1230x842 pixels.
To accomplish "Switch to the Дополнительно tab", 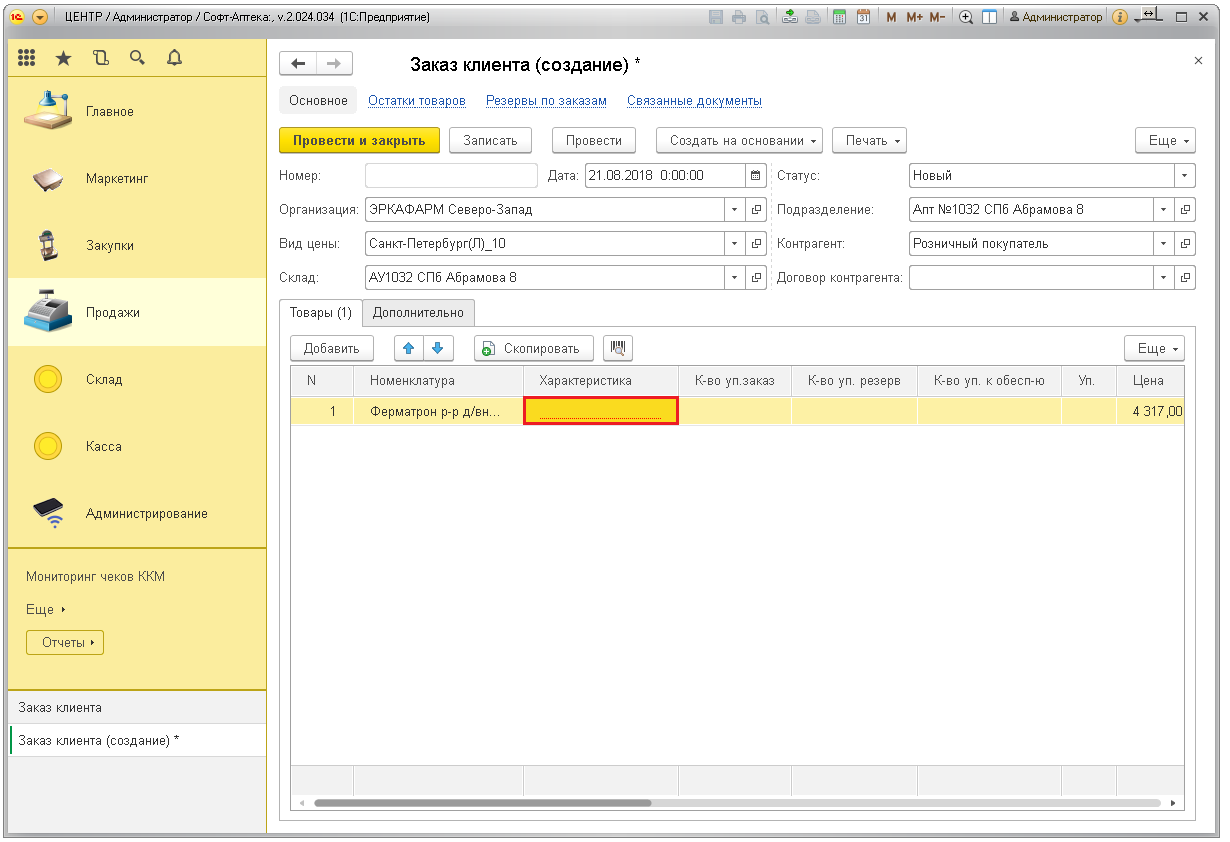I will point(418,312).
